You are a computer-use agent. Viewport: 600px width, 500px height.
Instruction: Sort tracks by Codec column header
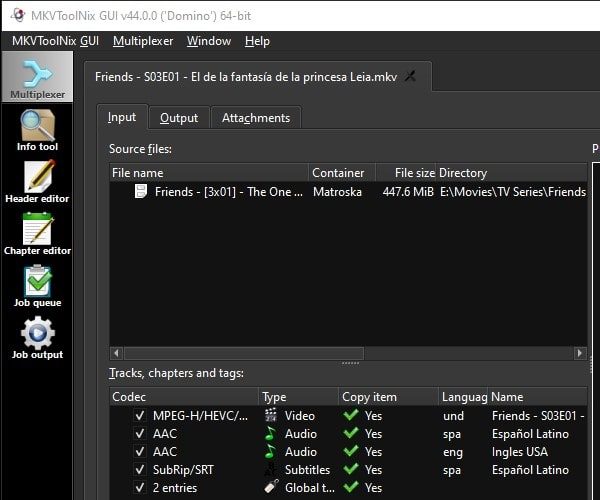click(x=184, y=397)
